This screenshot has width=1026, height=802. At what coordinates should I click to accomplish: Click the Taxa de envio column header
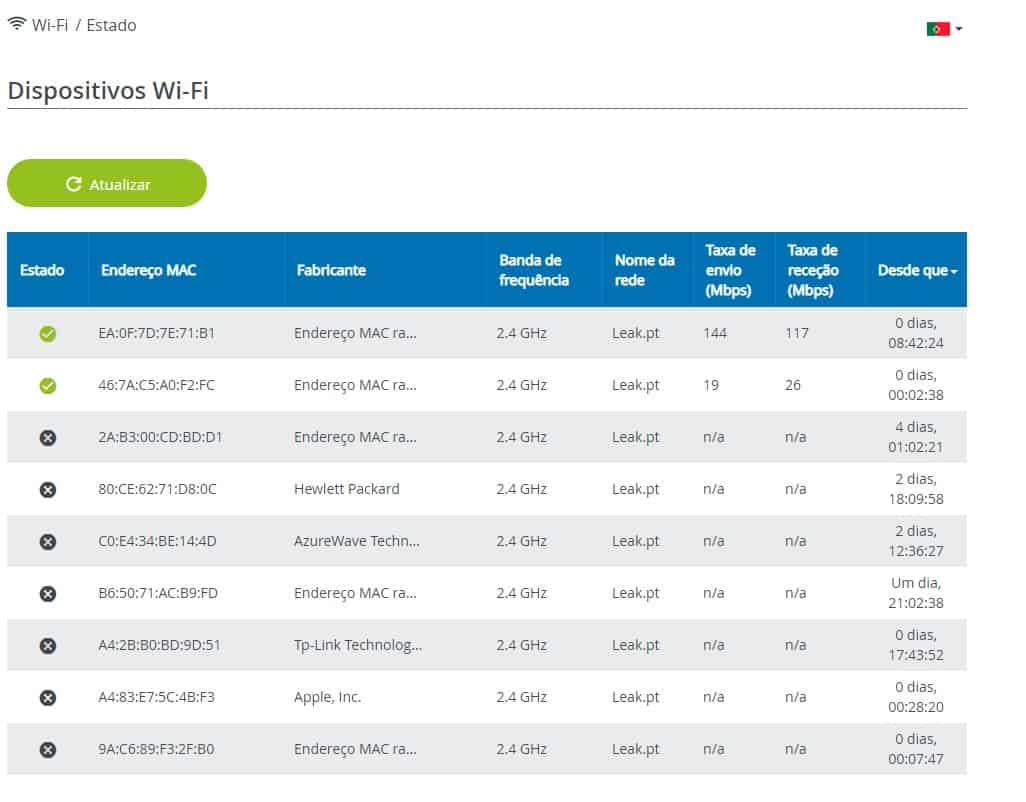point(730,271)
